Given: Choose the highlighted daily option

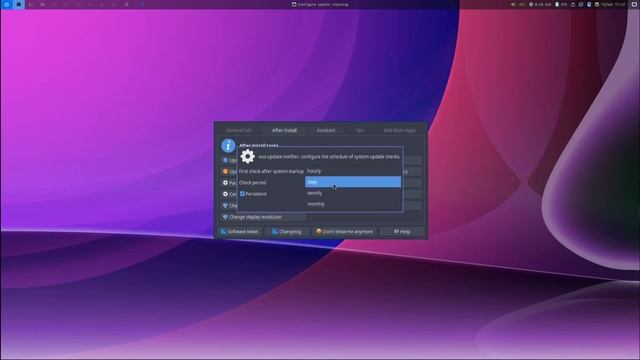Looking at the screenshot, I should (x=353, y=182).
